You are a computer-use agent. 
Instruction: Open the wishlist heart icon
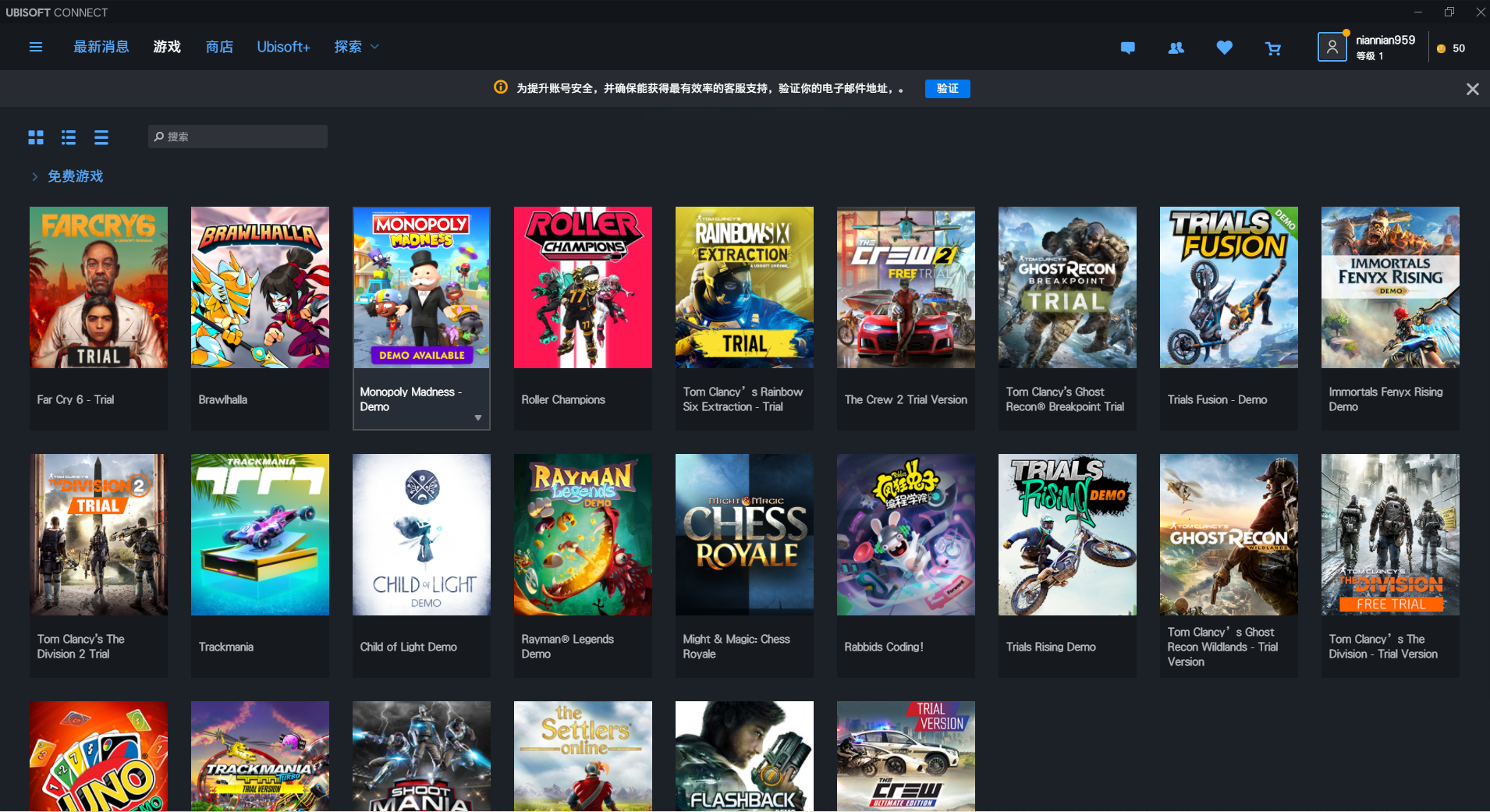point(1224,48)
